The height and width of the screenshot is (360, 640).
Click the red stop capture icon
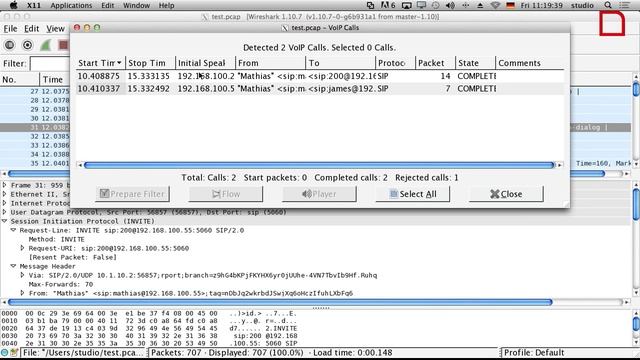coord(63,45)
